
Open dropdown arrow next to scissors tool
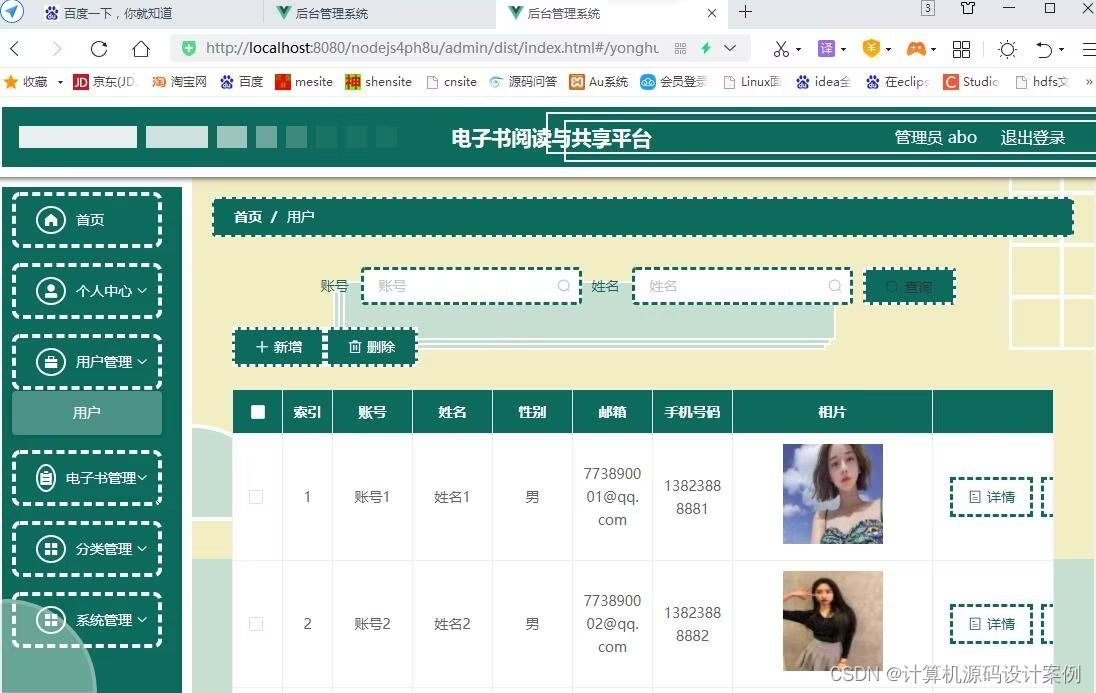[798, 50]
